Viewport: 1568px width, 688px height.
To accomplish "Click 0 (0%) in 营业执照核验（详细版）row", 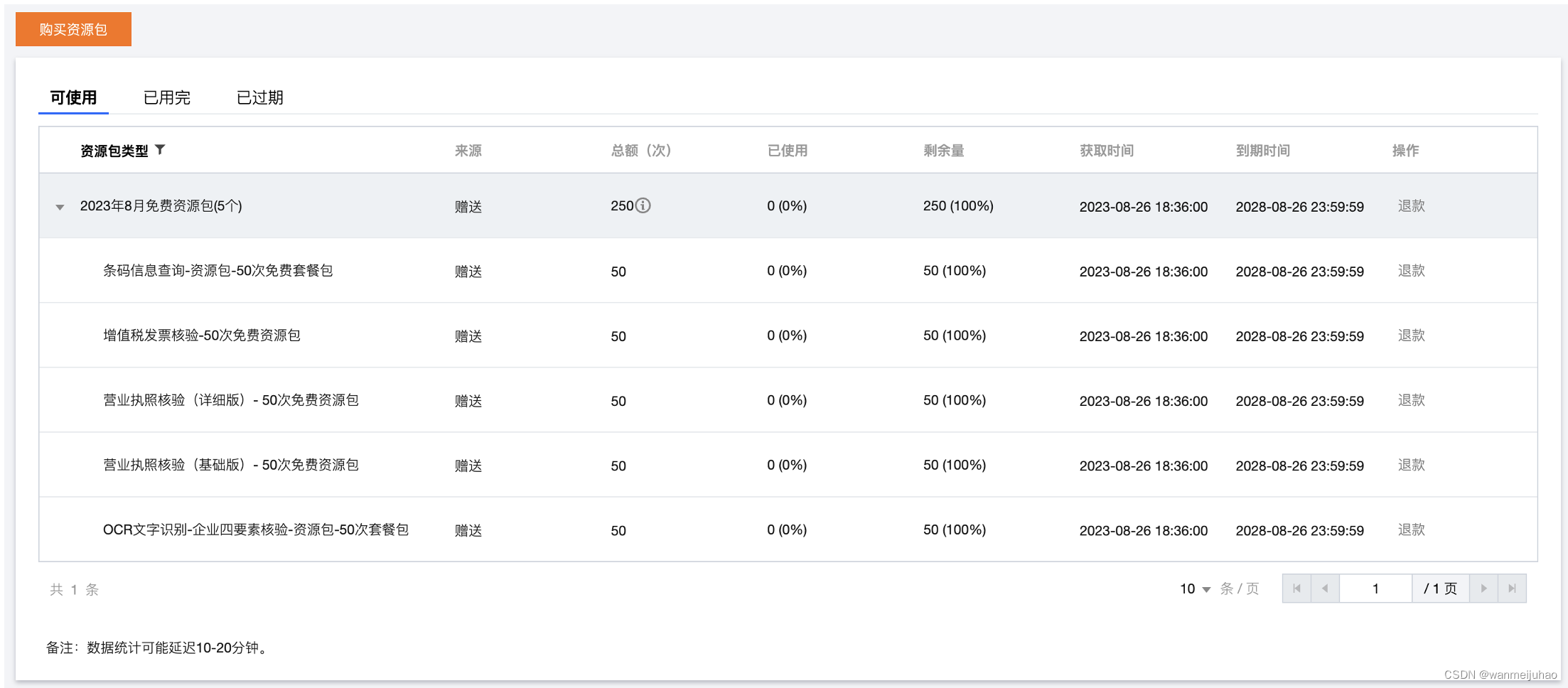I will pyautogui.click(x=787, y=399).
